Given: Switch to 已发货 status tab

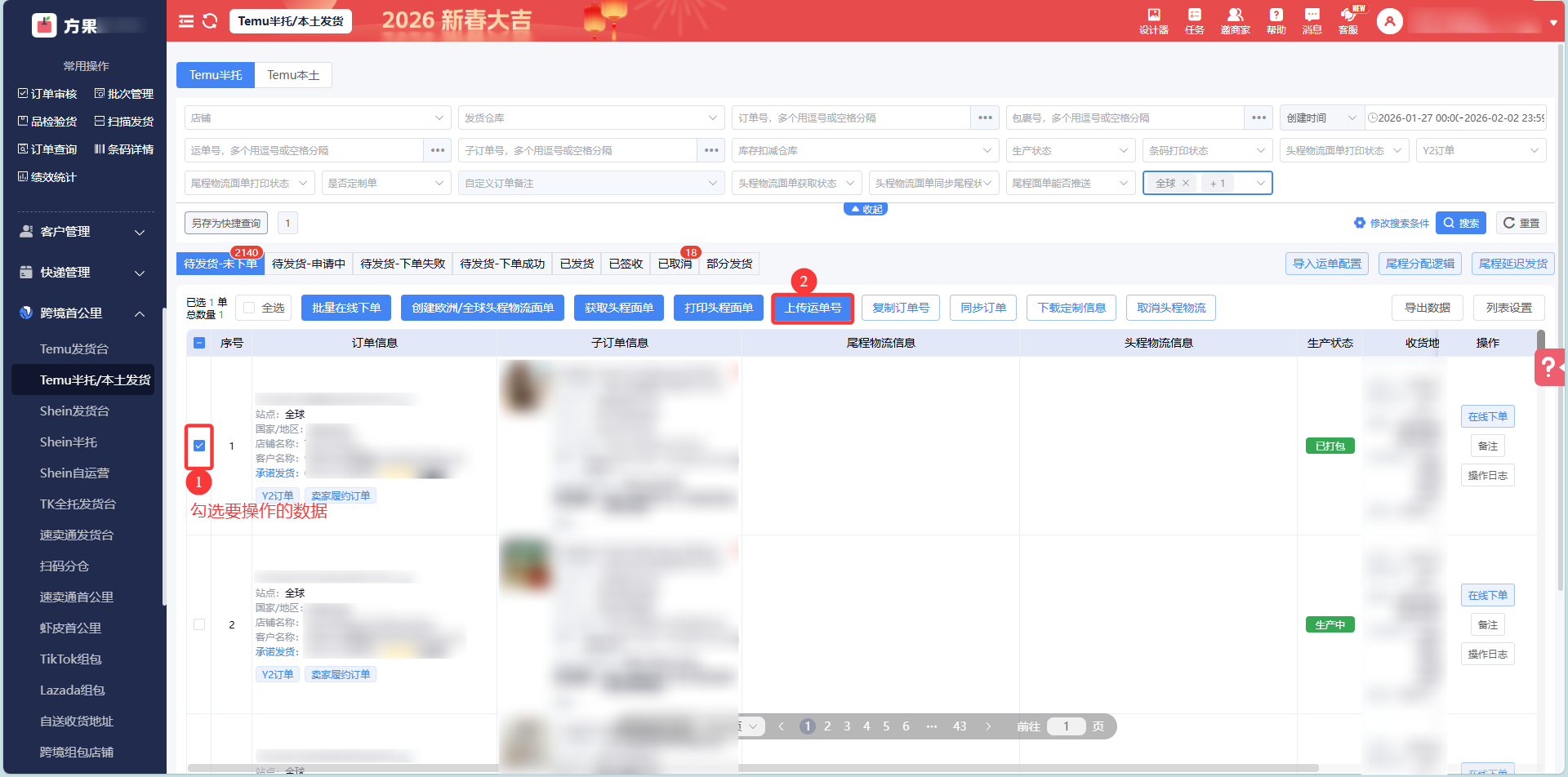Looking at the screenshot, I should (x=577, y=264).
